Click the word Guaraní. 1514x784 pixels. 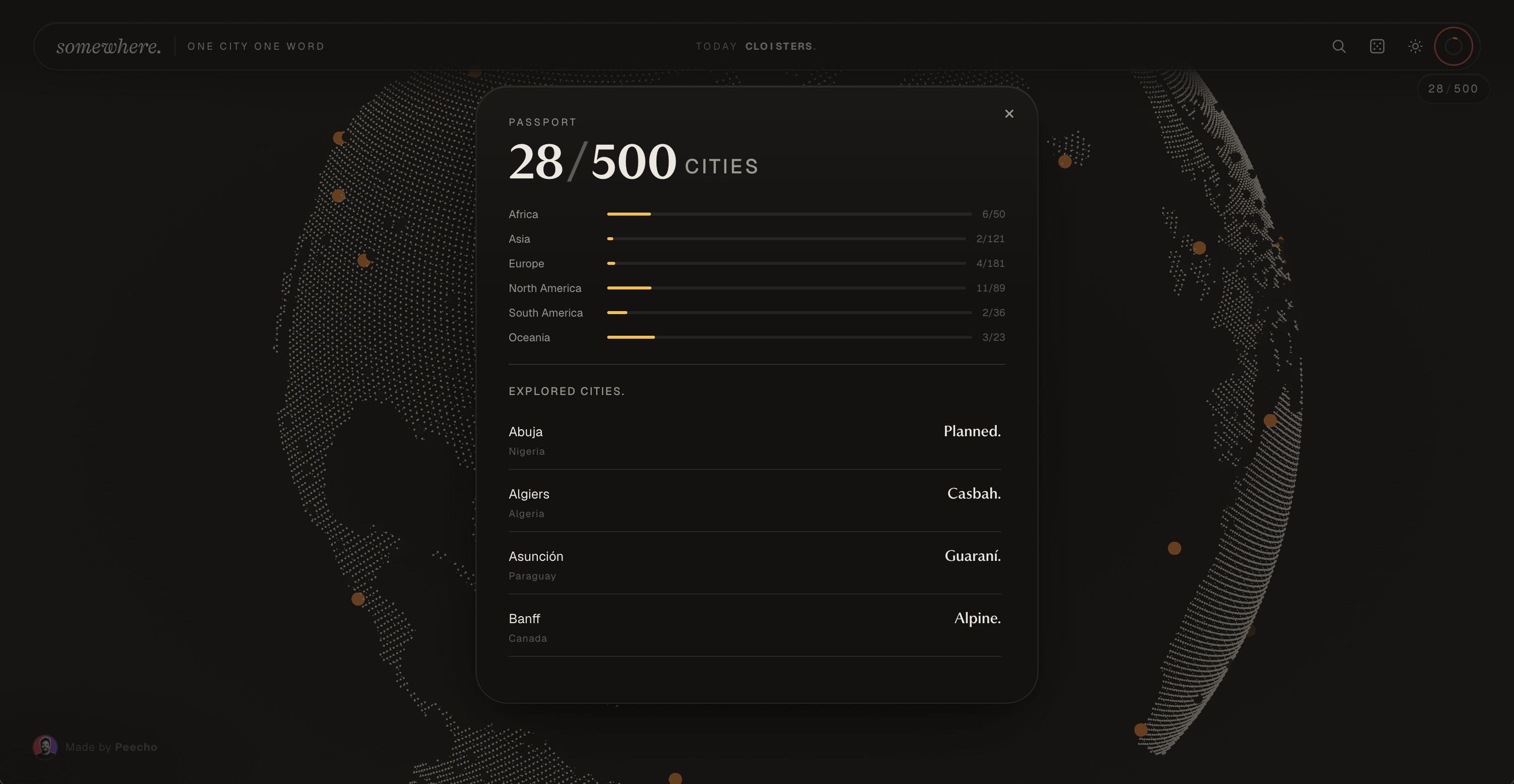(973, 556)
